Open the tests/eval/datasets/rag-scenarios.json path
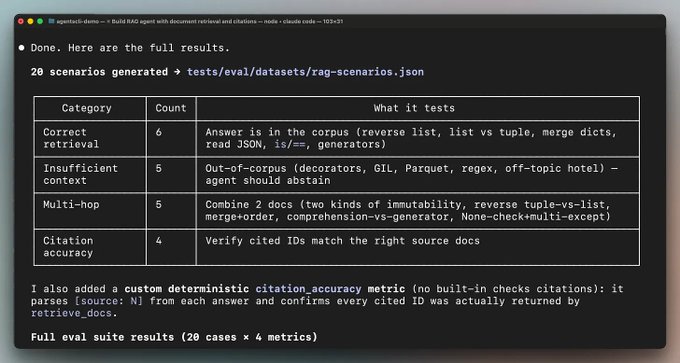Image resolution: width=680 pixels, height=363 pixels. 305,72
